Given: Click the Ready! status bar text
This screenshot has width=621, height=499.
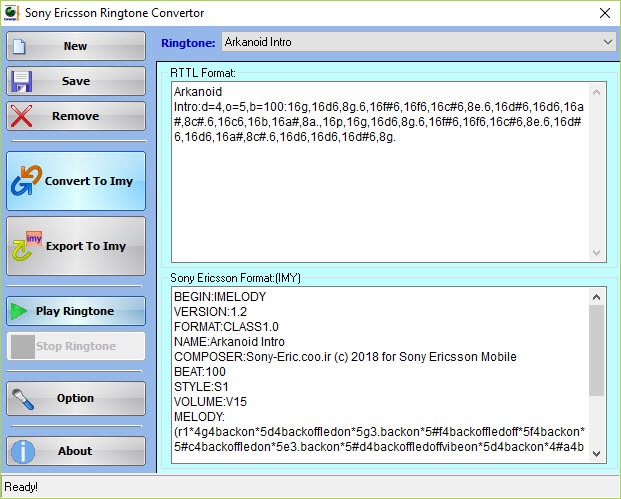Looking at the screenshot, I should 21,487.
